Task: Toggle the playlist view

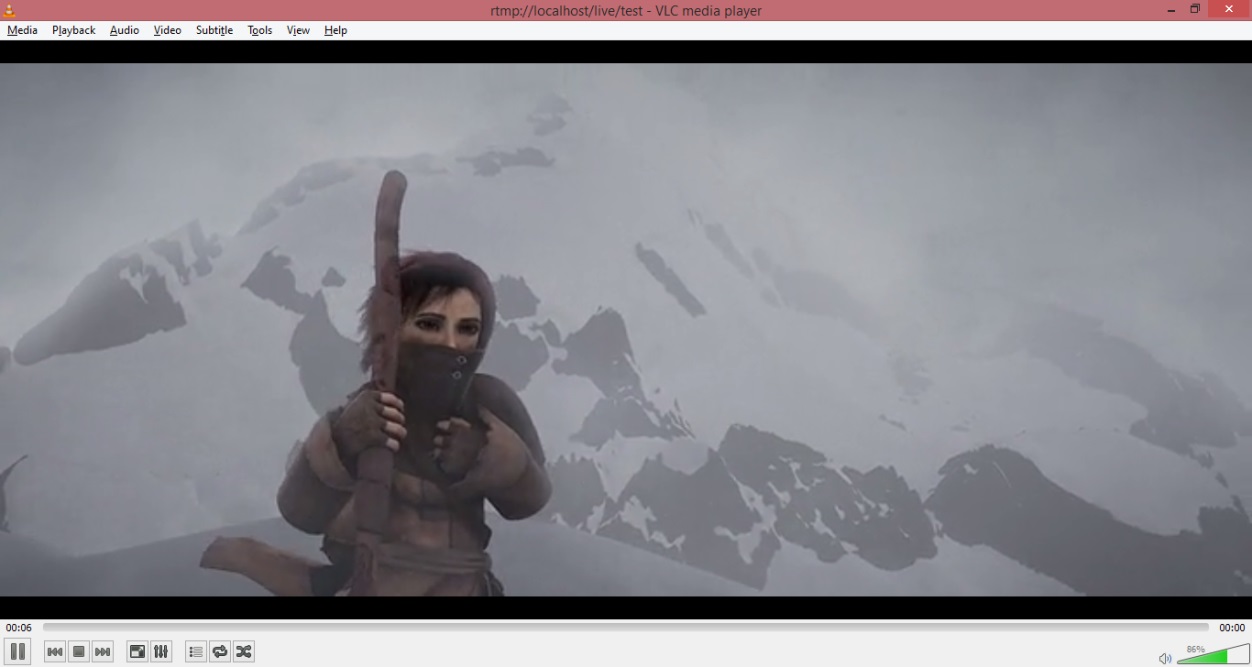Action: click(x=196, y=652)
